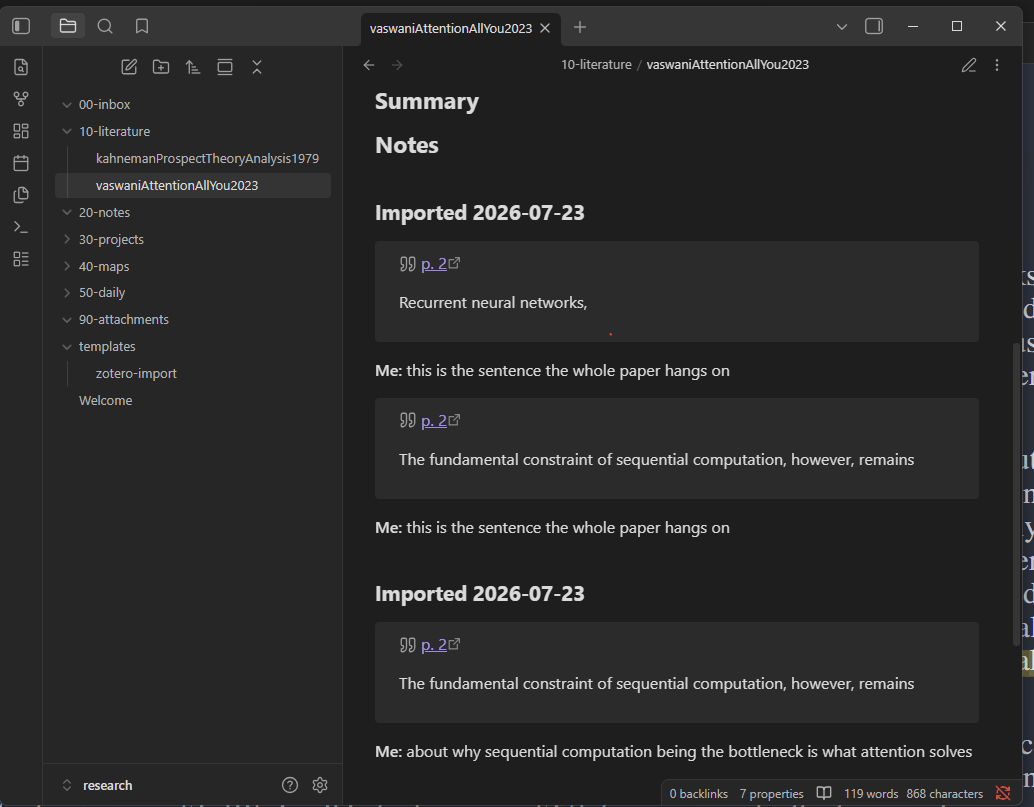Click vaswaniAttentionAllYou2023 breadcrumb title
Image resolution: width=1034 pixels, height=807 pixels.
(x=727, y=65)
